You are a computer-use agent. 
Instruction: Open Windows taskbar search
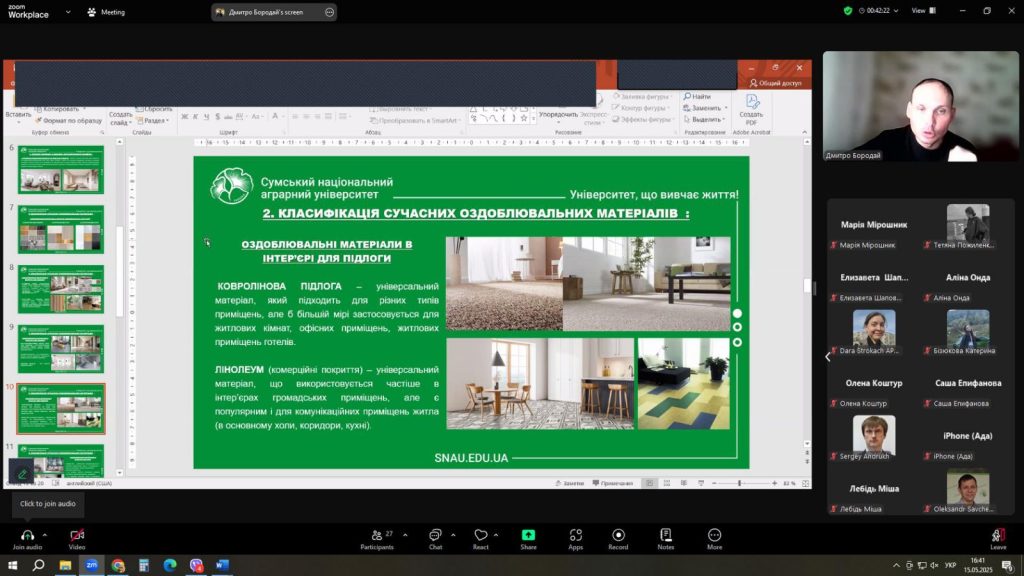tap(39, 565)
